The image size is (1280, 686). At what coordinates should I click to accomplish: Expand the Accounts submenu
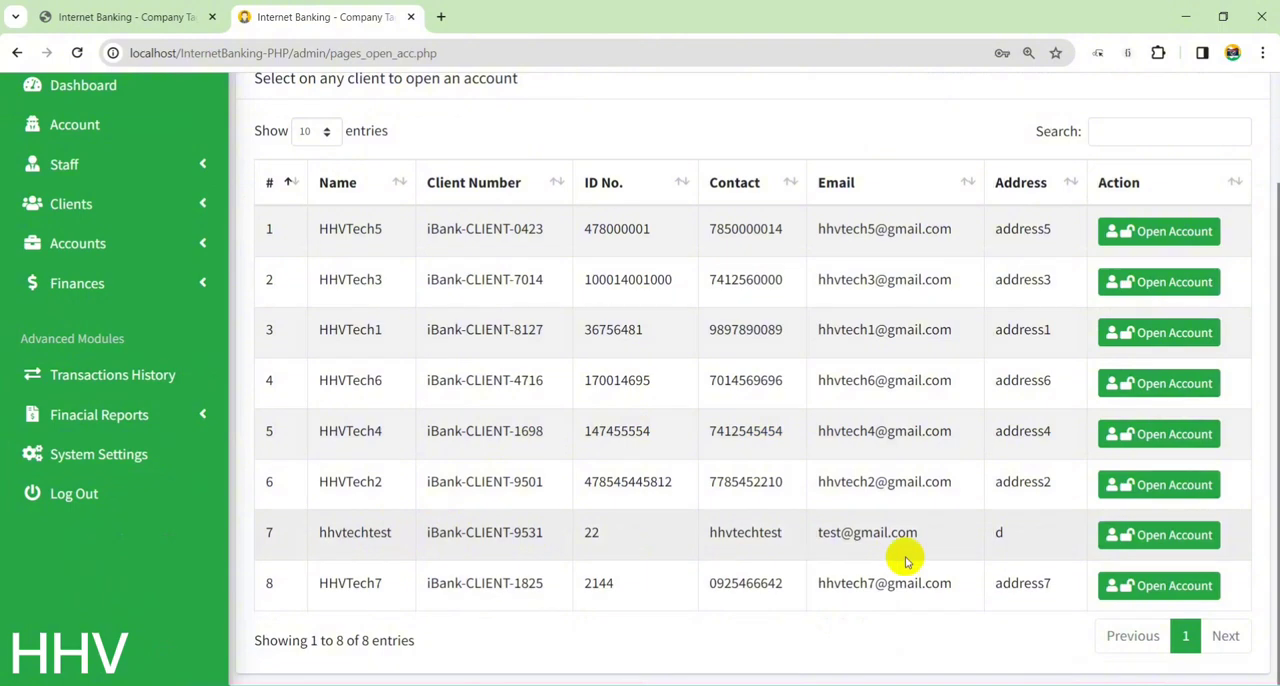point(203,243)
